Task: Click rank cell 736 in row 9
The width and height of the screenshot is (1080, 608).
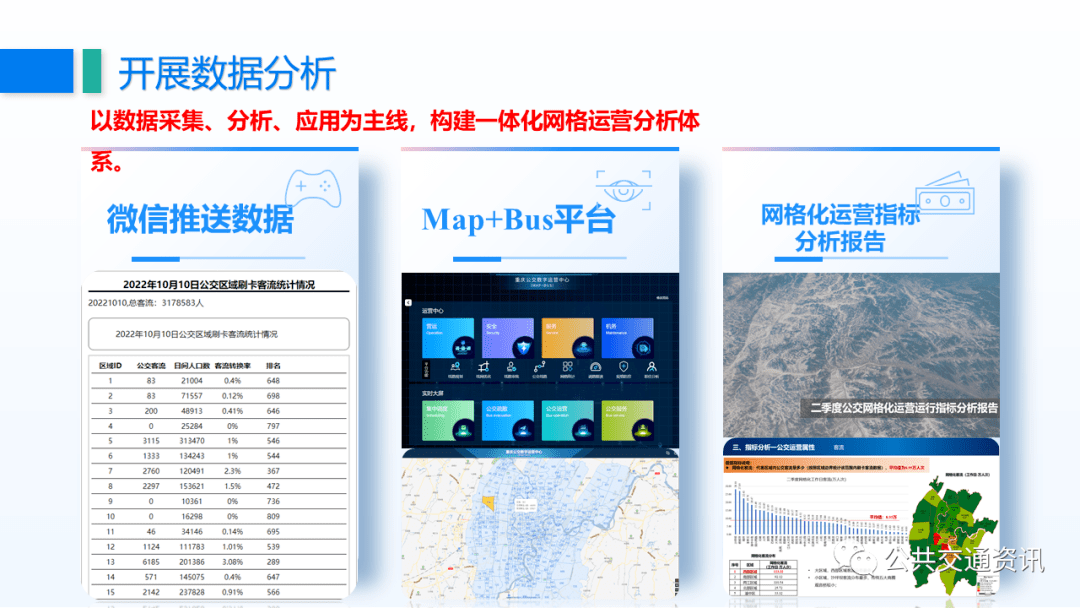Action: pyautogui.click(x=273, y=501)
